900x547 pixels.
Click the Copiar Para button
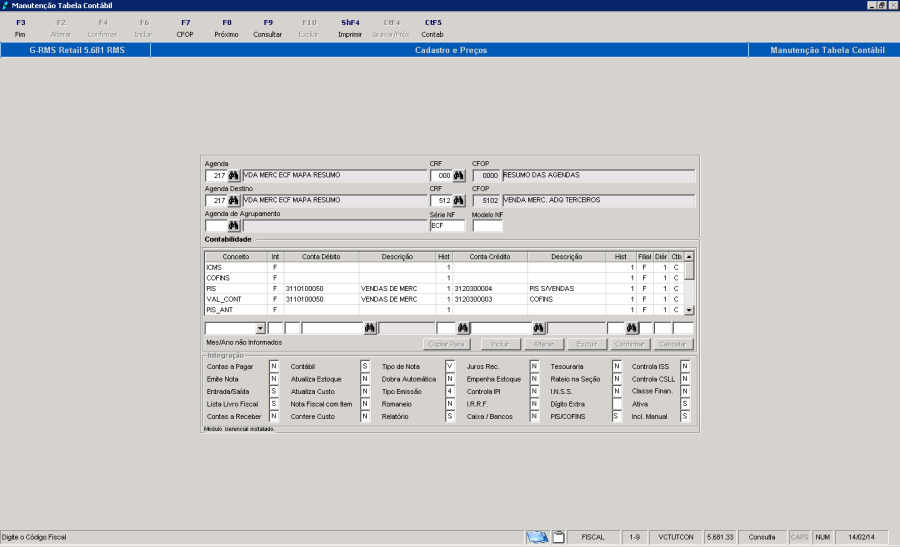(x=446, y=344)
